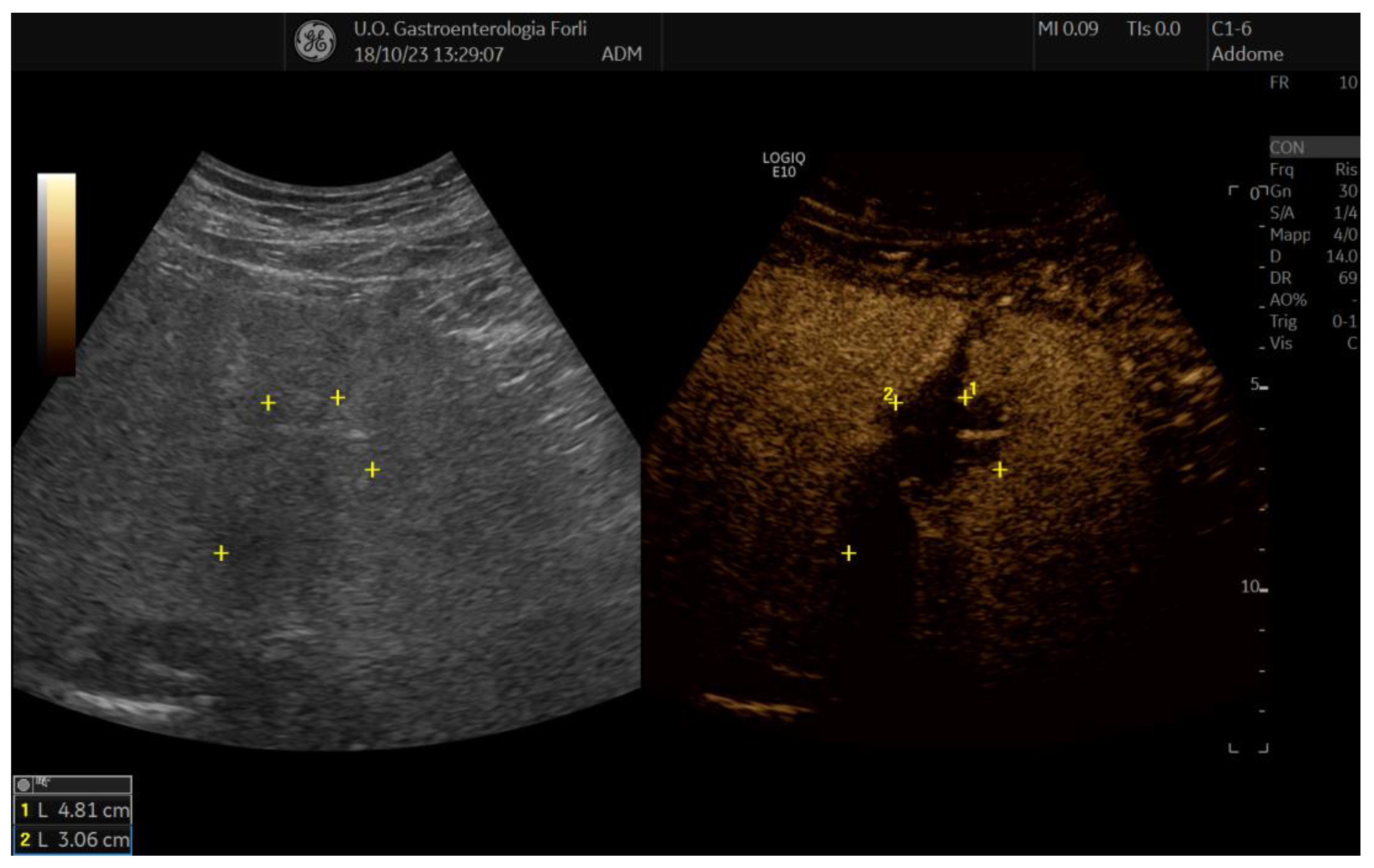Click the highlighted CON mode label
1374x868 pixels.
[1287, 148]
